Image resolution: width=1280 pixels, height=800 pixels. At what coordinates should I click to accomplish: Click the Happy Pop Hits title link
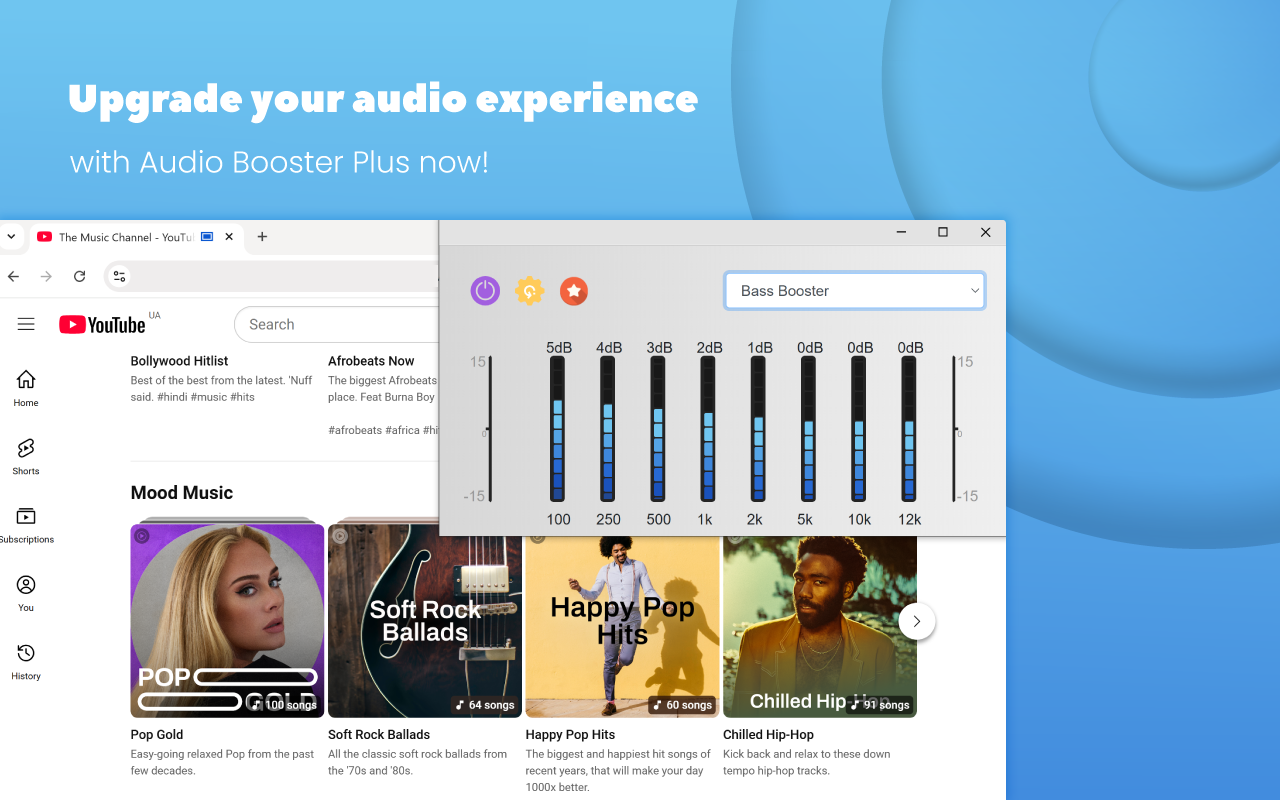[x=571, y=734]
